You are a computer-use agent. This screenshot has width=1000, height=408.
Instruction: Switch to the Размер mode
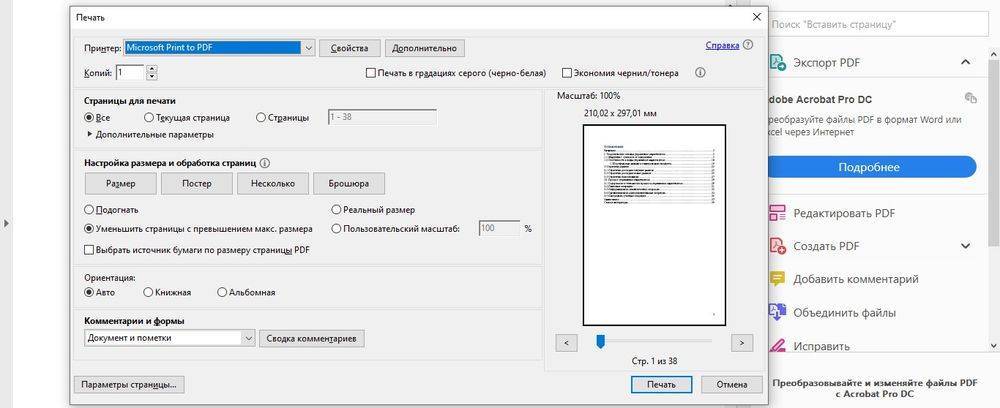click(121, 184)
